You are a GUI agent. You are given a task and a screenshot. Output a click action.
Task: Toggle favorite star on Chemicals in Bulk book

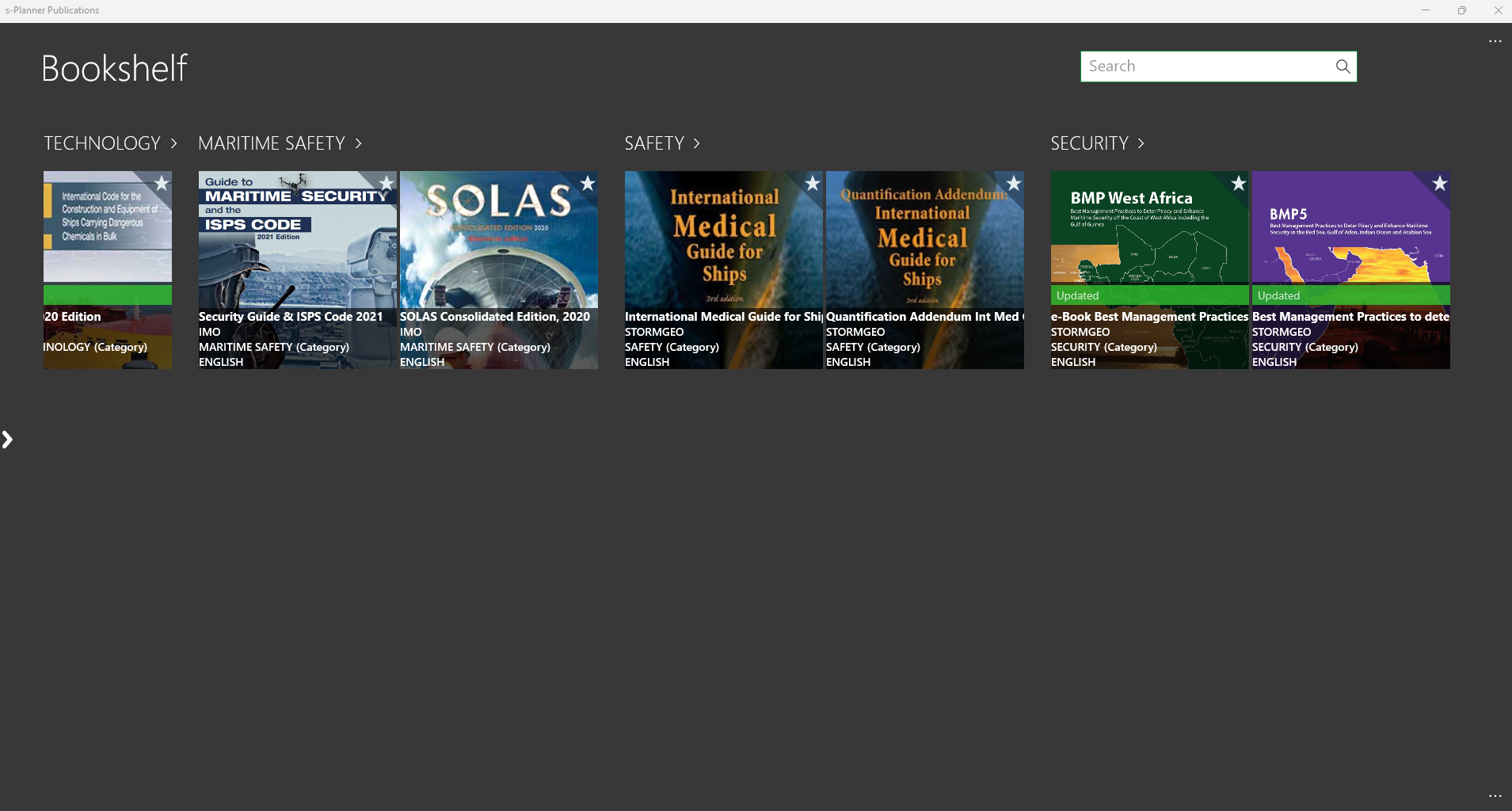(162, 184)
